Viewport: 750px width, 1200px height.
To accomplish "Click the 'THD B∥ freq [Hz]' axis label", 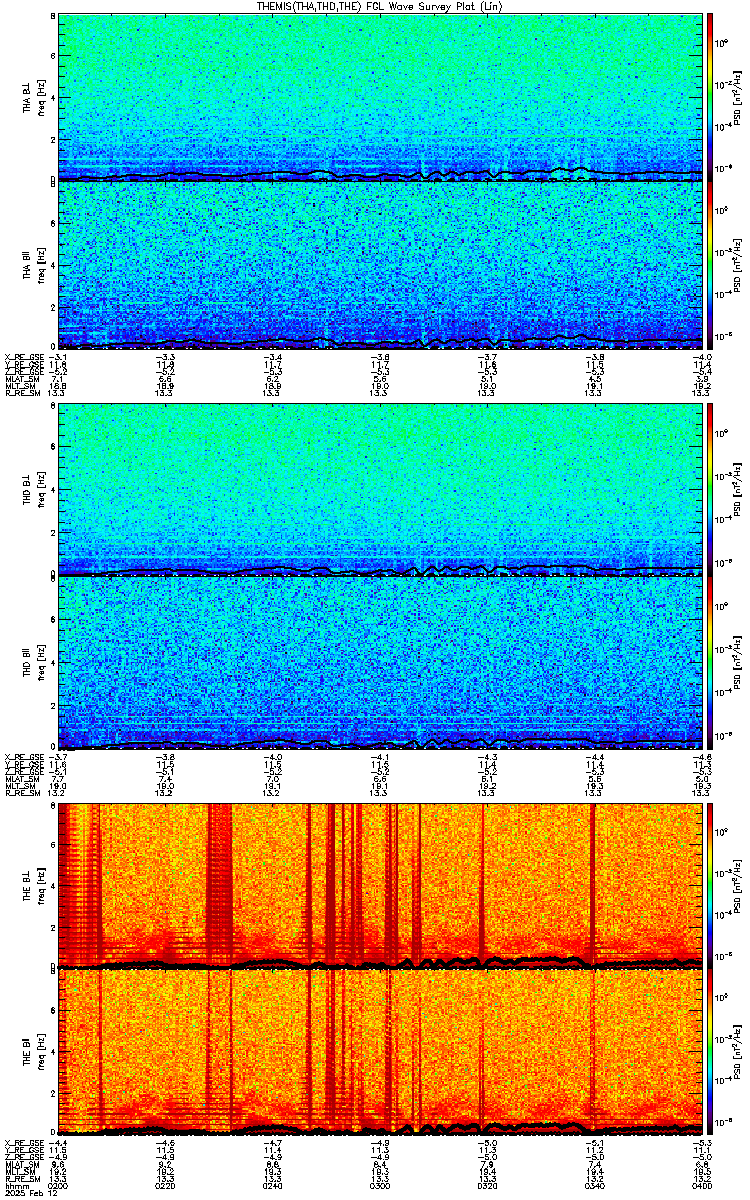I will click(32, 661).
